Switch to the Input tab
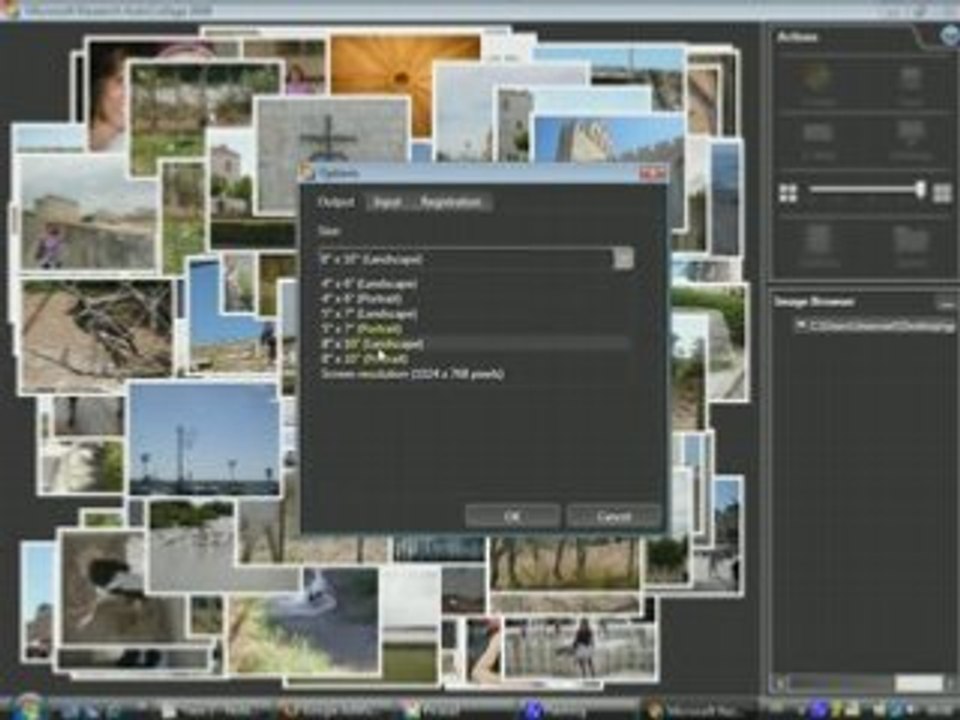The height and width of the screenshot is (720, 960). point(387,202)
